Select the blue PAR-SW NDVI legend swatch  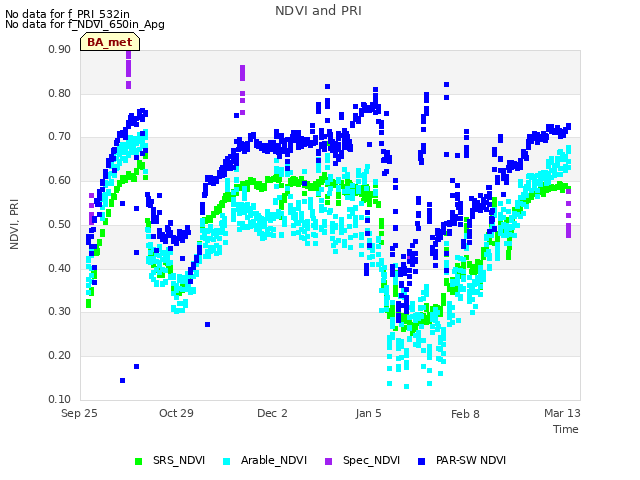pos(422,461)
